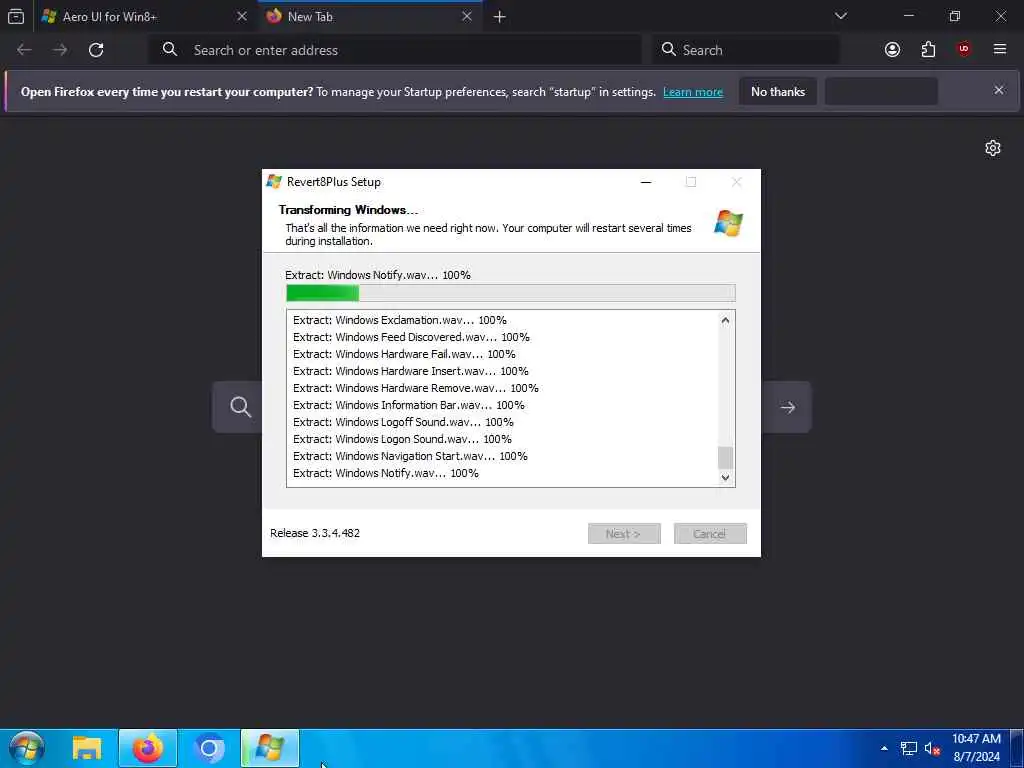Click the Revert8Plus Setup title icon
Screen dimensions: 1024x768
coord(274,182)
